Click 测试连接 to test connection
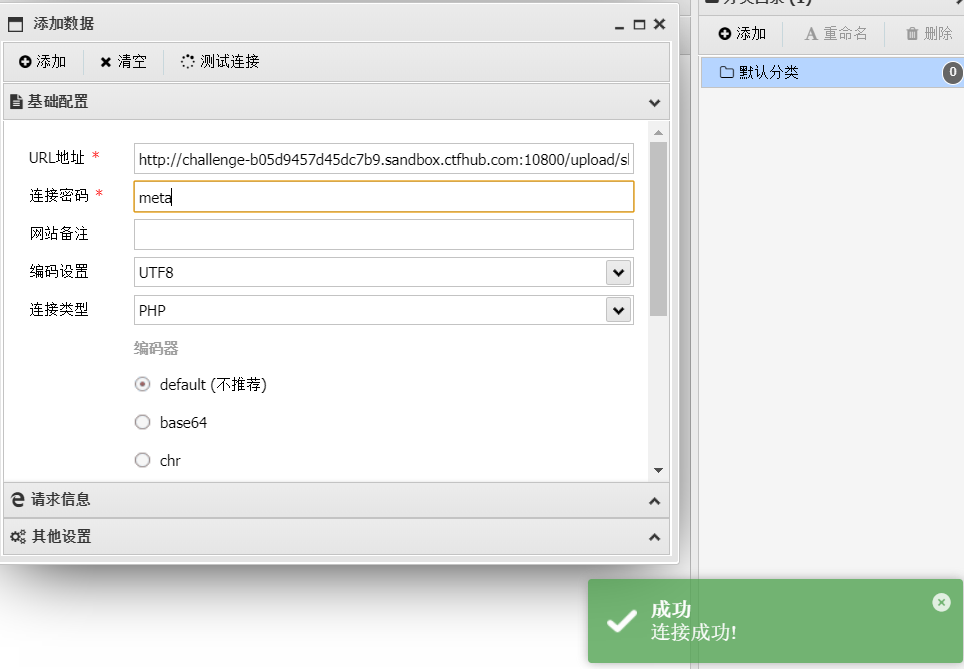Viewport: 964px width, 669px height. [220, 61]
